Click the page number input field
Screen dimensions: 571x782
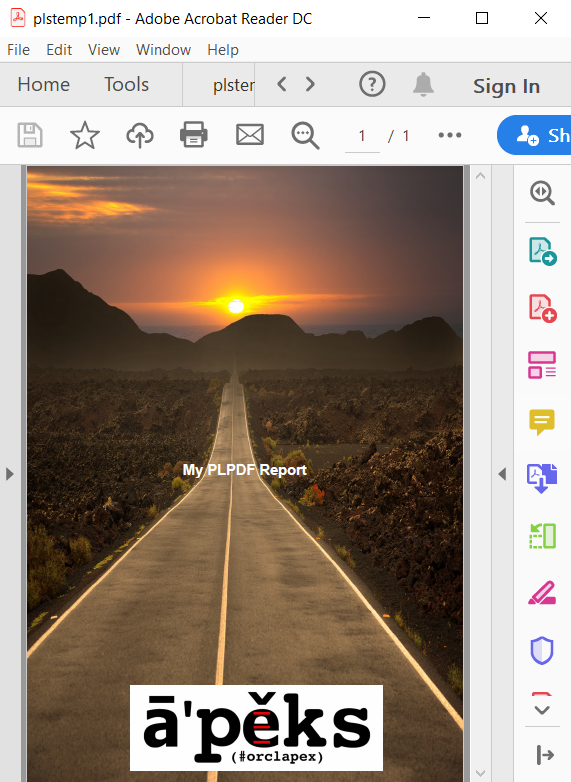pyautogui.click(x=362, y=136)
